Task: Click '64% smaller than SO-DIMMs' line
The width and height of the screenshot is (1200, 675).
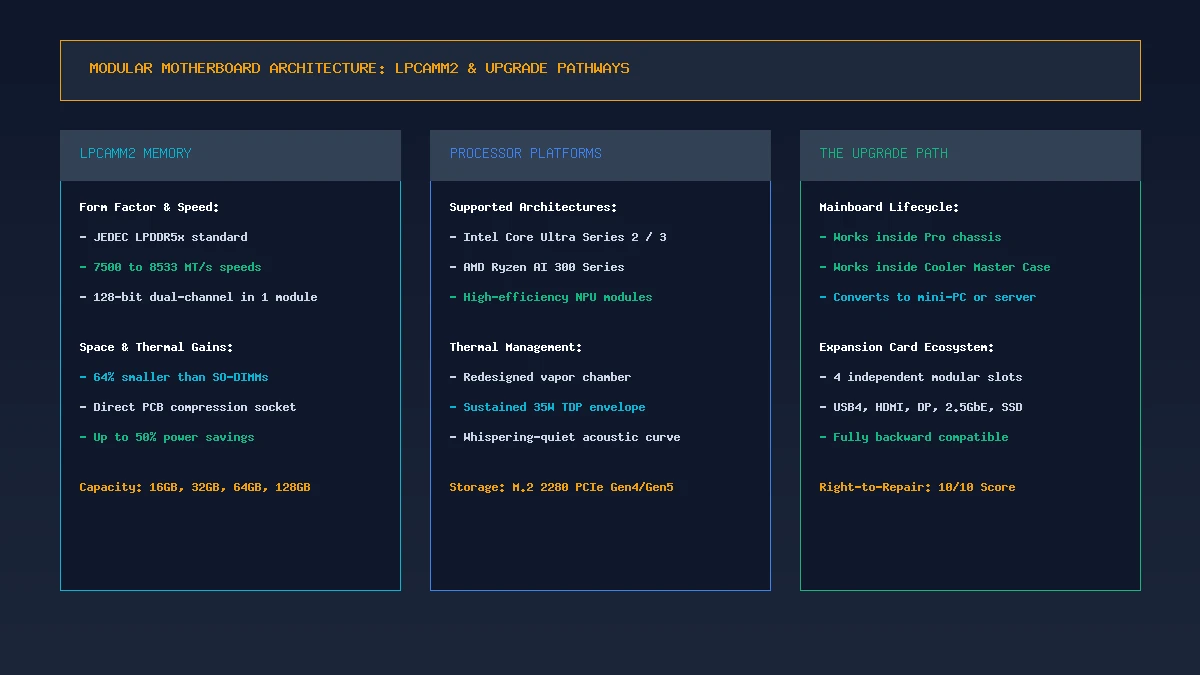Action: 174,377
